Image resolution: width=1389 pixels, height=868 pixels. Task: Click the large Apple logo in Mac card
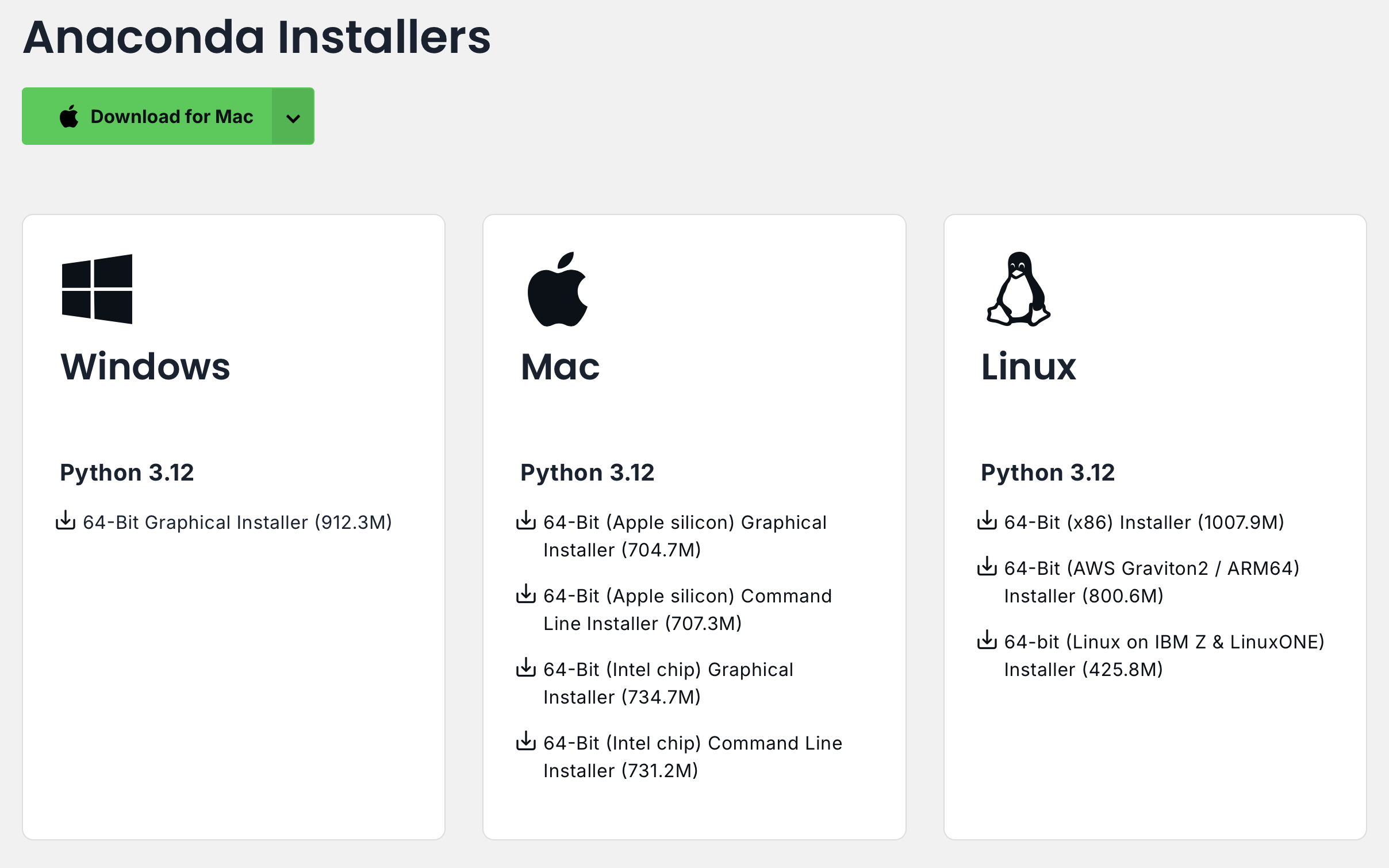pyautogui.click(x=557, y=289)
